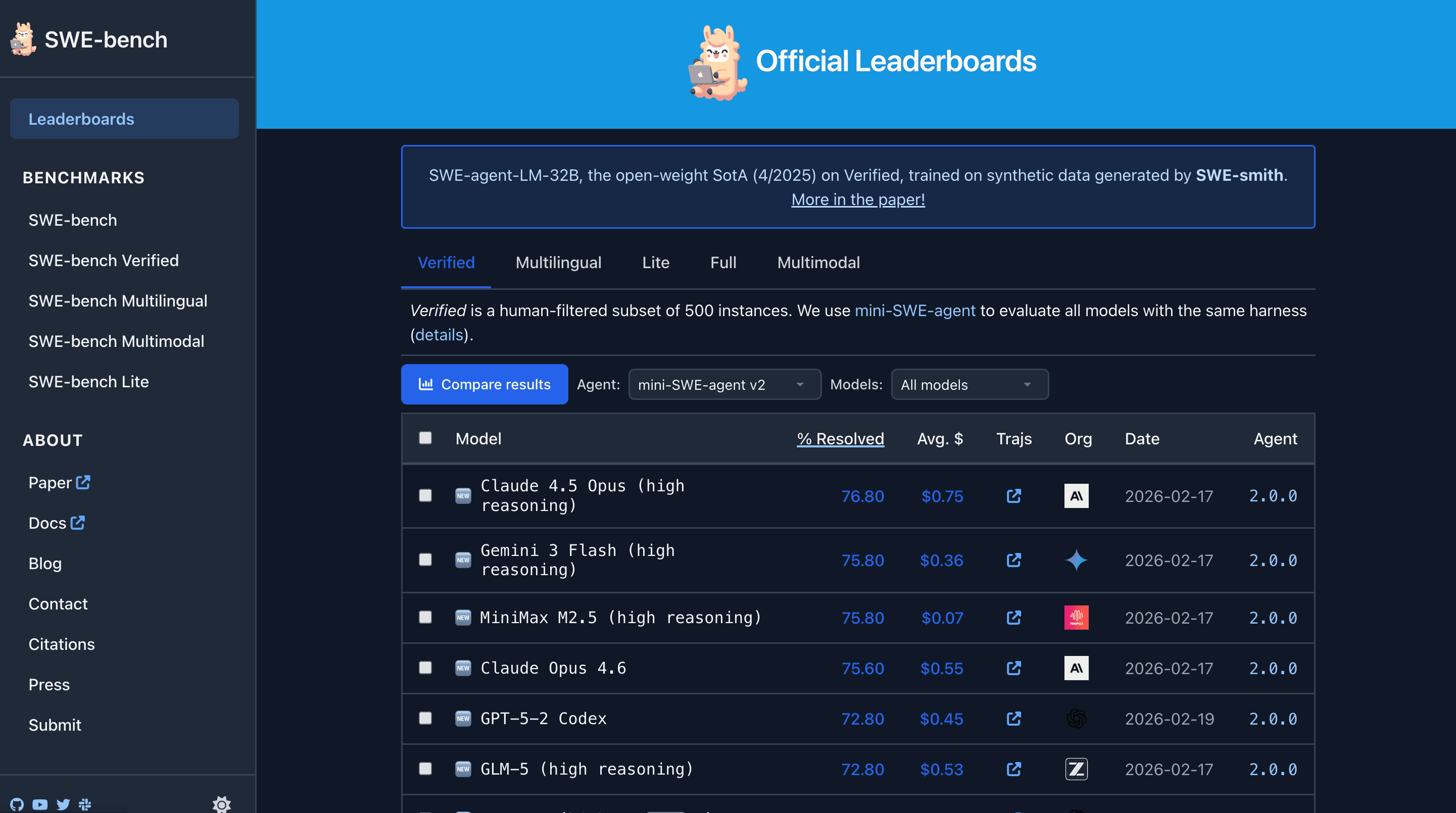Image resolution: width=1456 pixels, height=813 pixels.
Task: Switch to the Full tab
Action: coord(723,263)
